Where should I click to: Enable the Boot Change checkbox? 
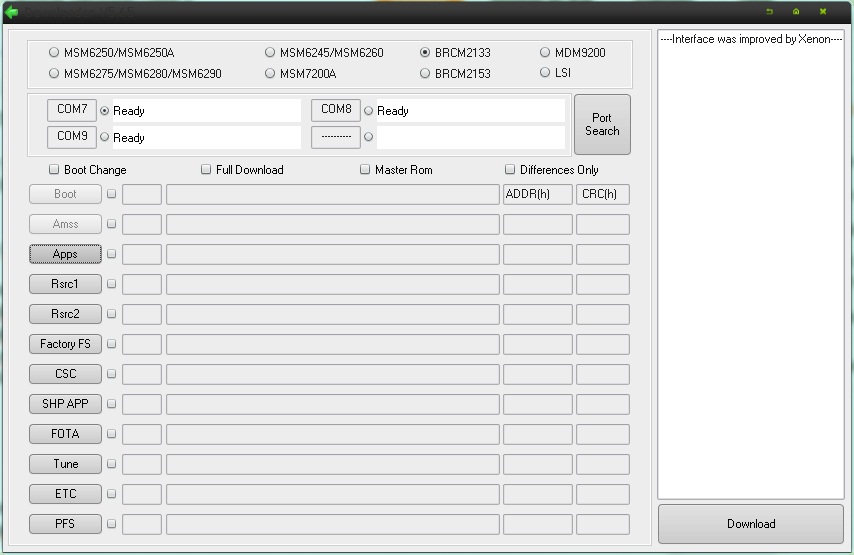pyautogui.click(x=54, y=170)
